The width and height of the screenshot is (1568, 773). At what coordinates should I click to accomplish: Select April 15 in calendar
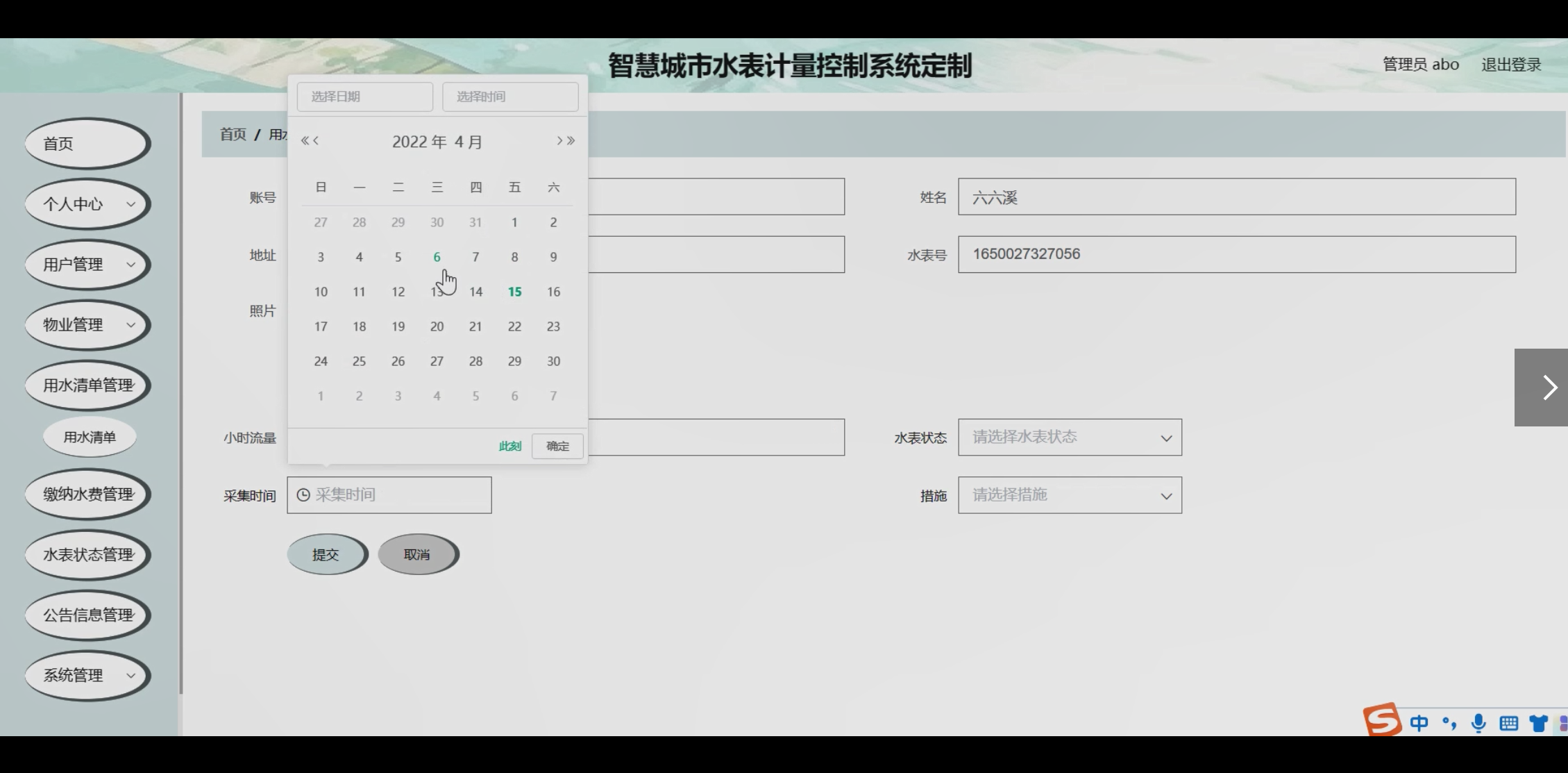click(x=514, y=292)
